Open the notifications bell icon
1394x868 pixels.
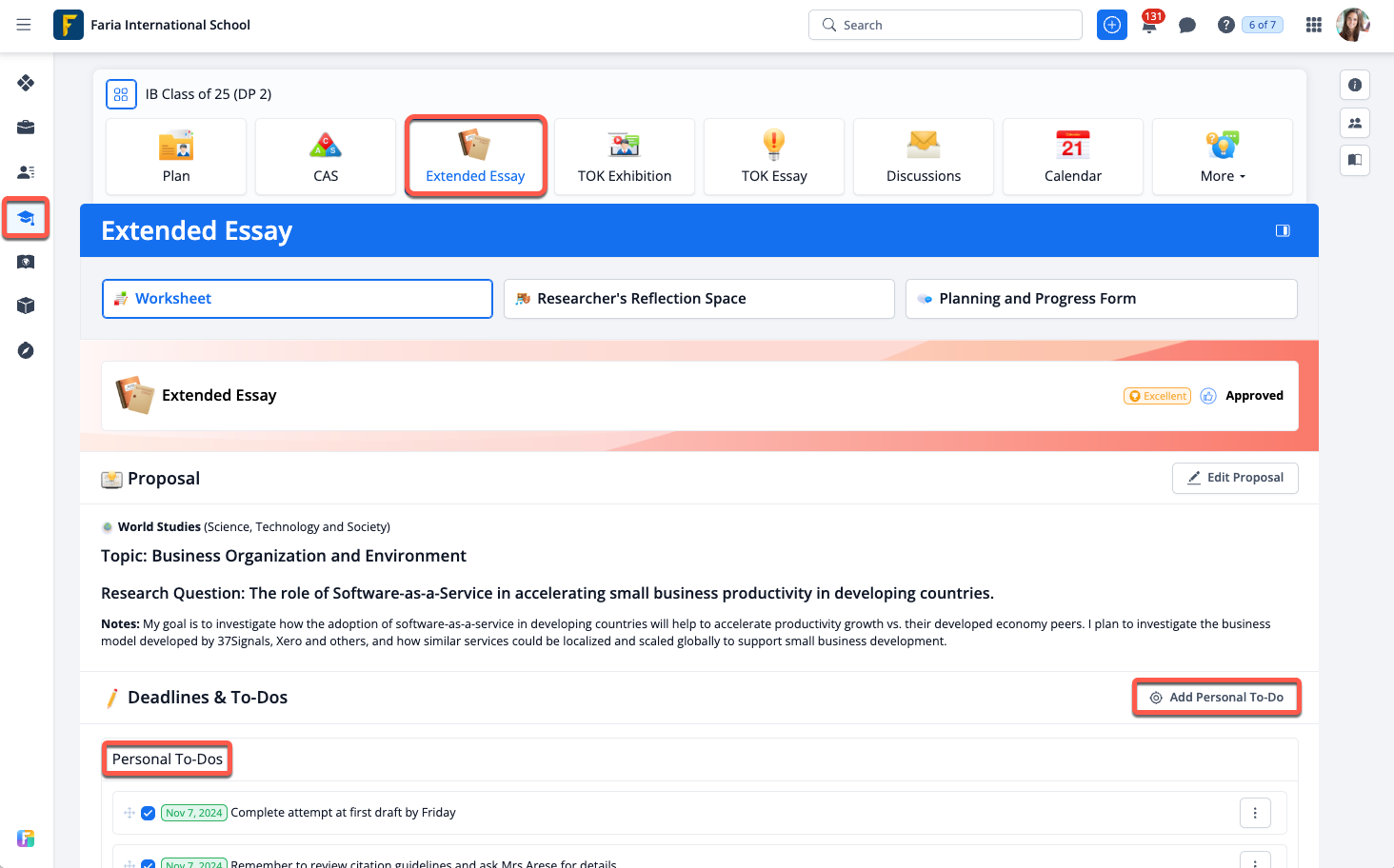tap(1149, 26)
